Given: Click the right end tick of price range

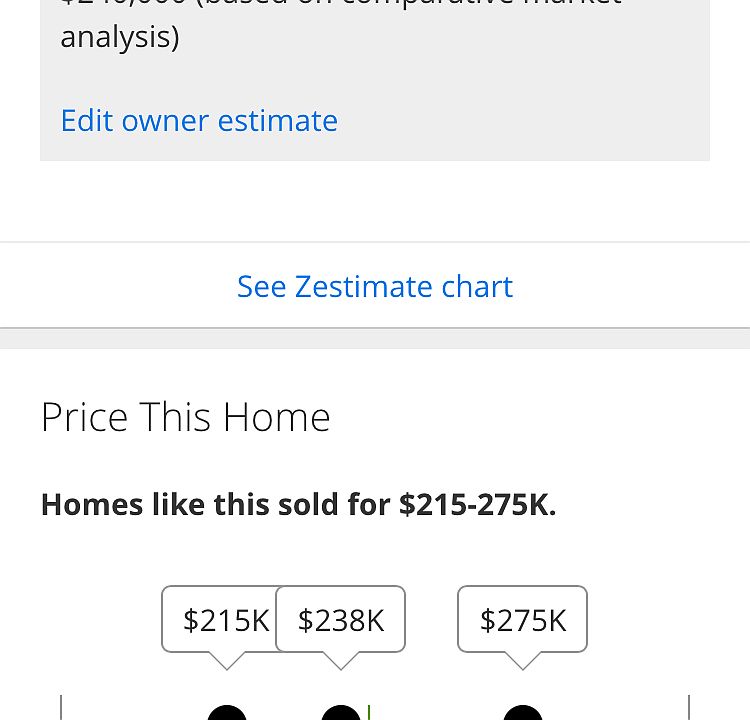Looking at the screenshot, I should (x=689, y=708).
